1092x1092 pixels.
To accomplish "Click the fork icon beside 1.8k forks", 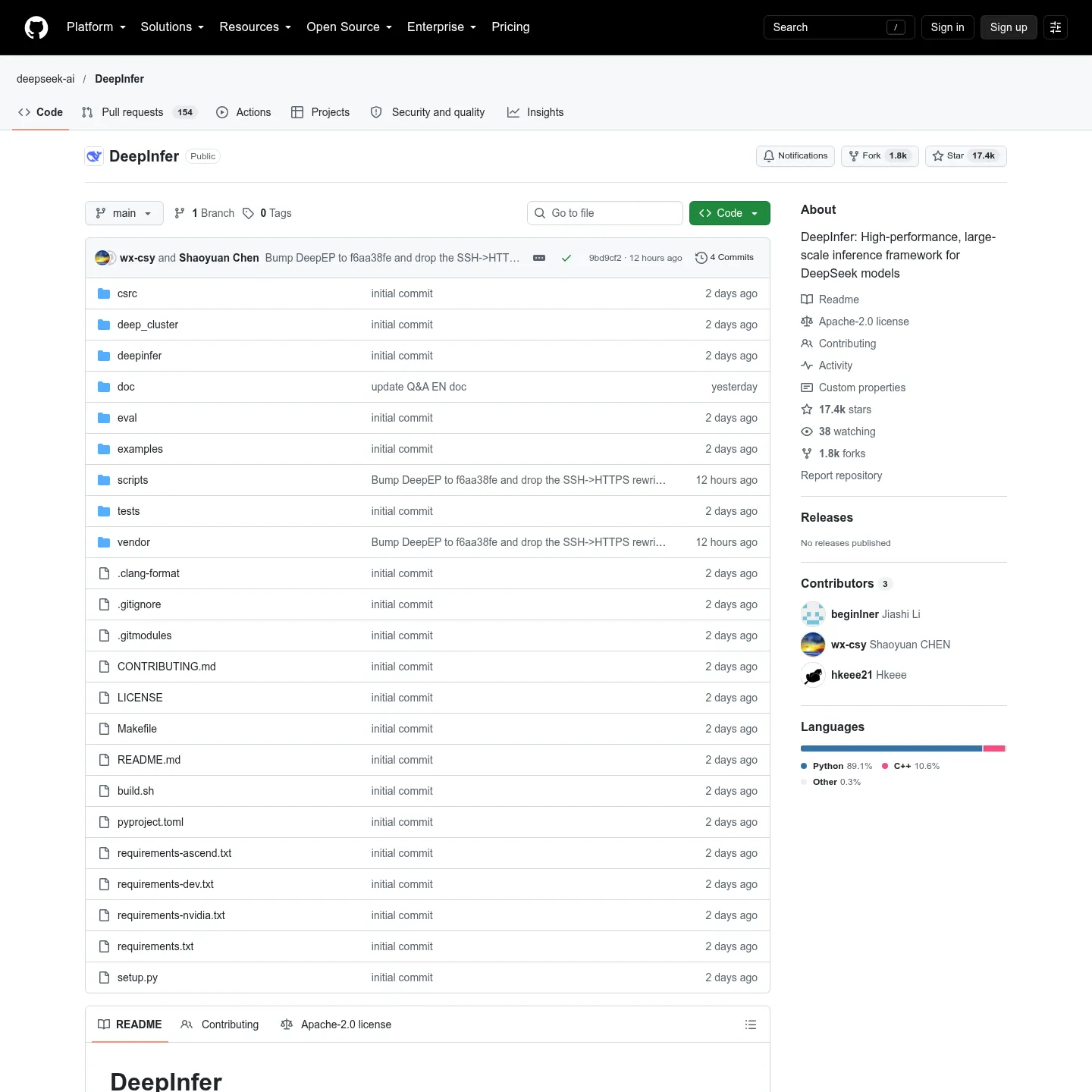I will 807,453.
